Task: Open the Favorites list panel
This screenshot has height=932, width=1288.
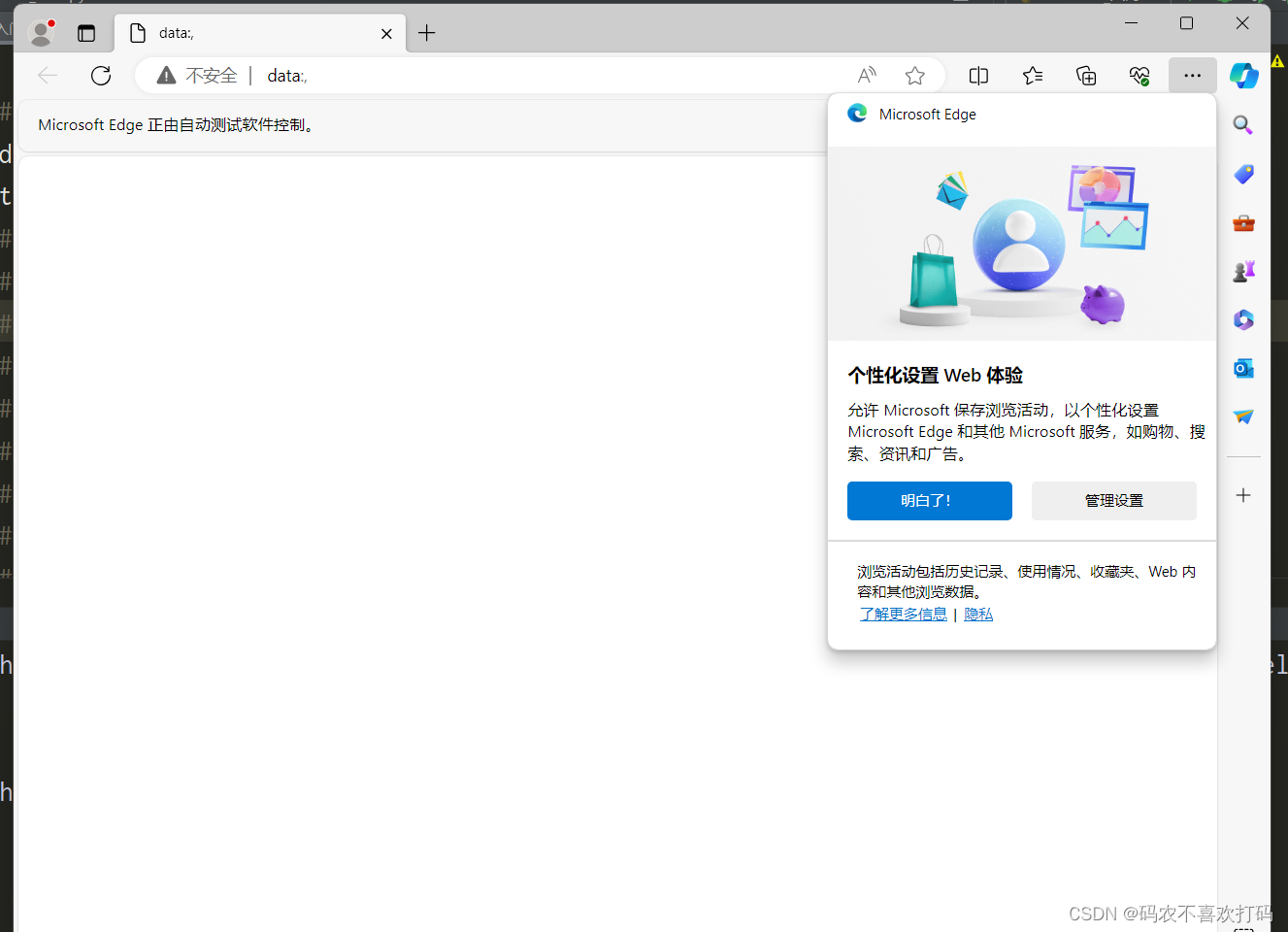Action: (x=1032, y=75)
